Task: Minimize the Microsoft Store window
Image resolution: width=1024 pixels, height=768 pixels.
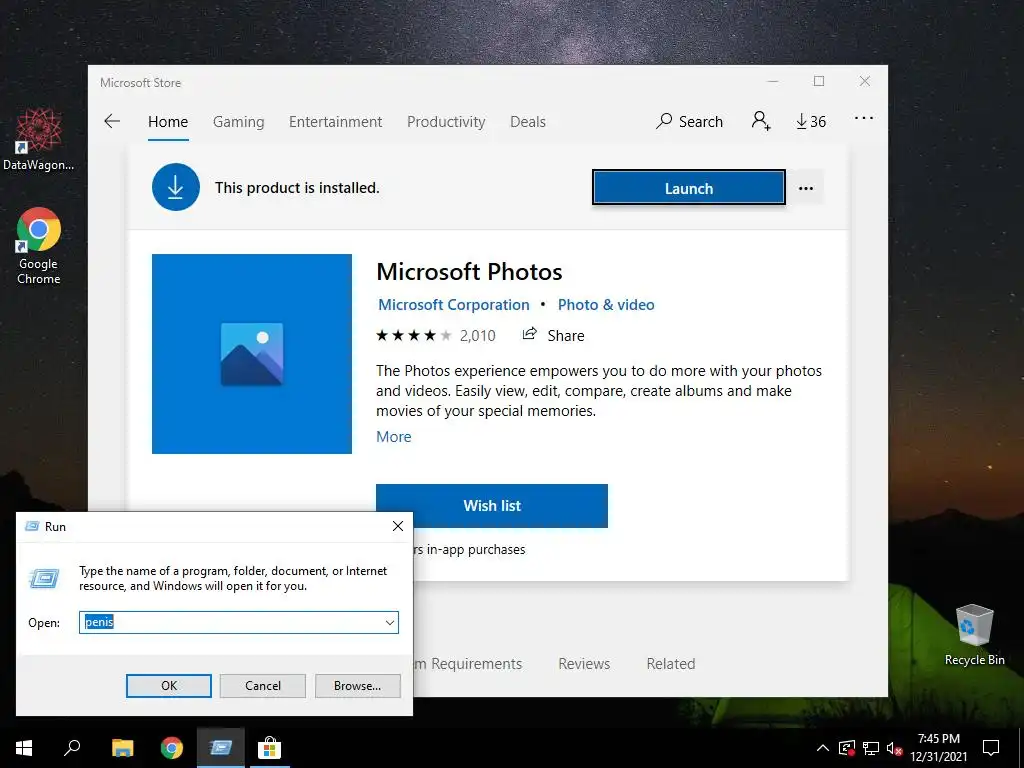Action: [773, 82]
